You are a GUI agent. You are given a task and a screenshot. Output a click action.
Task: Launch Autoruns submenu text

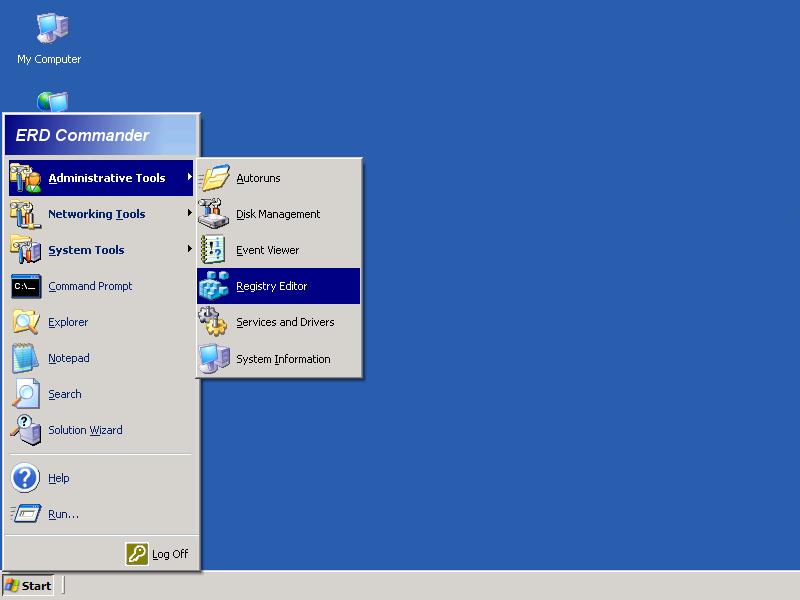[x=258, y=178]
